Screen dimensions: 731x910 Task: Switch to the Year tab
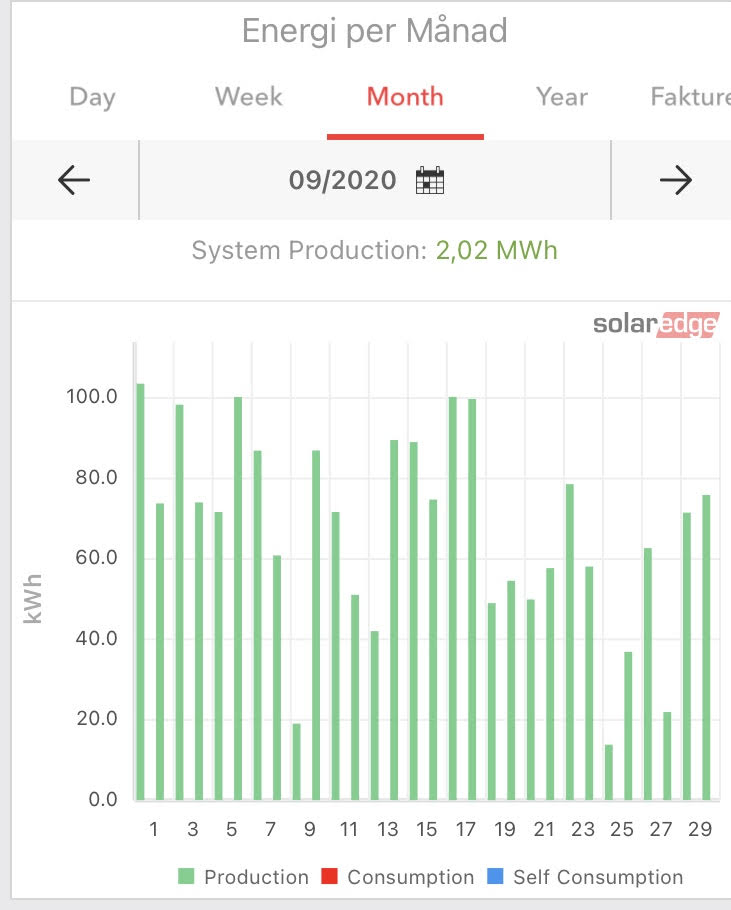pyautogui.click(x=561, y=97)
